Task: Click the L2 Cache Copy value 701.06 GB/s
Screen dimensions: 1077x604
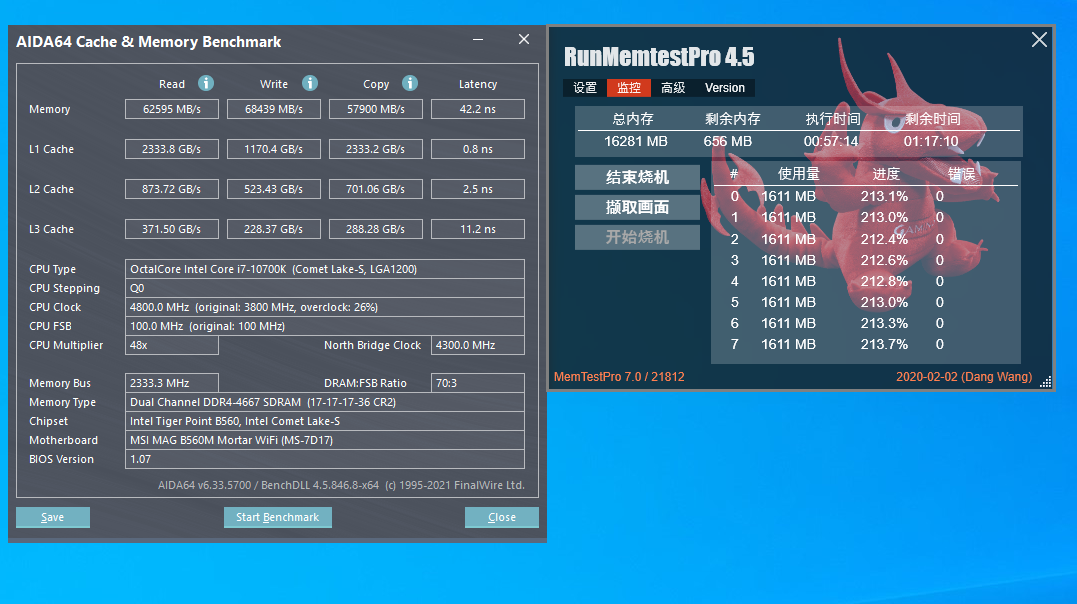Action: click(376, 189)
